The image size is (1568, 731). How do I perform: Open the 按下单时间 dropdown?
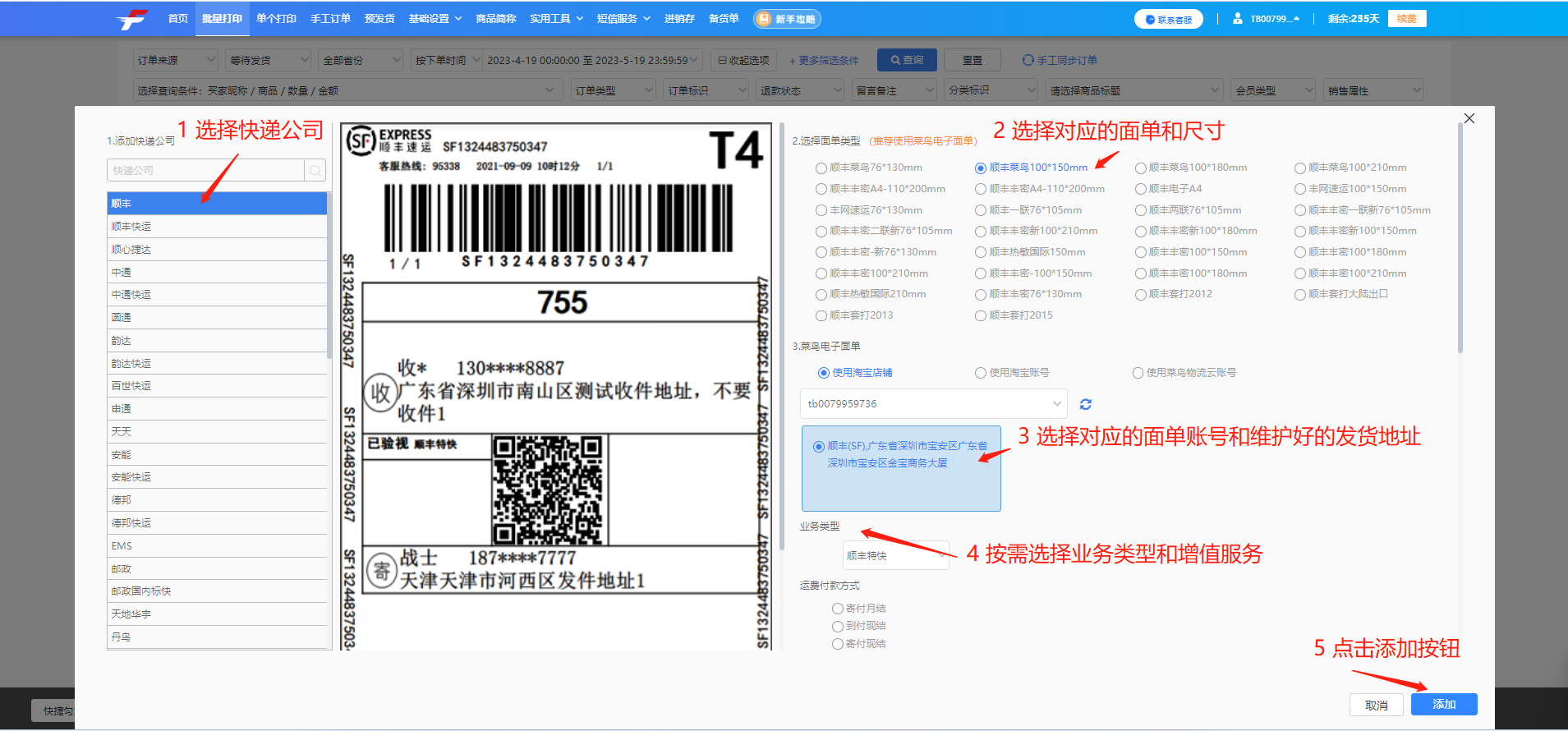[446, 60]
